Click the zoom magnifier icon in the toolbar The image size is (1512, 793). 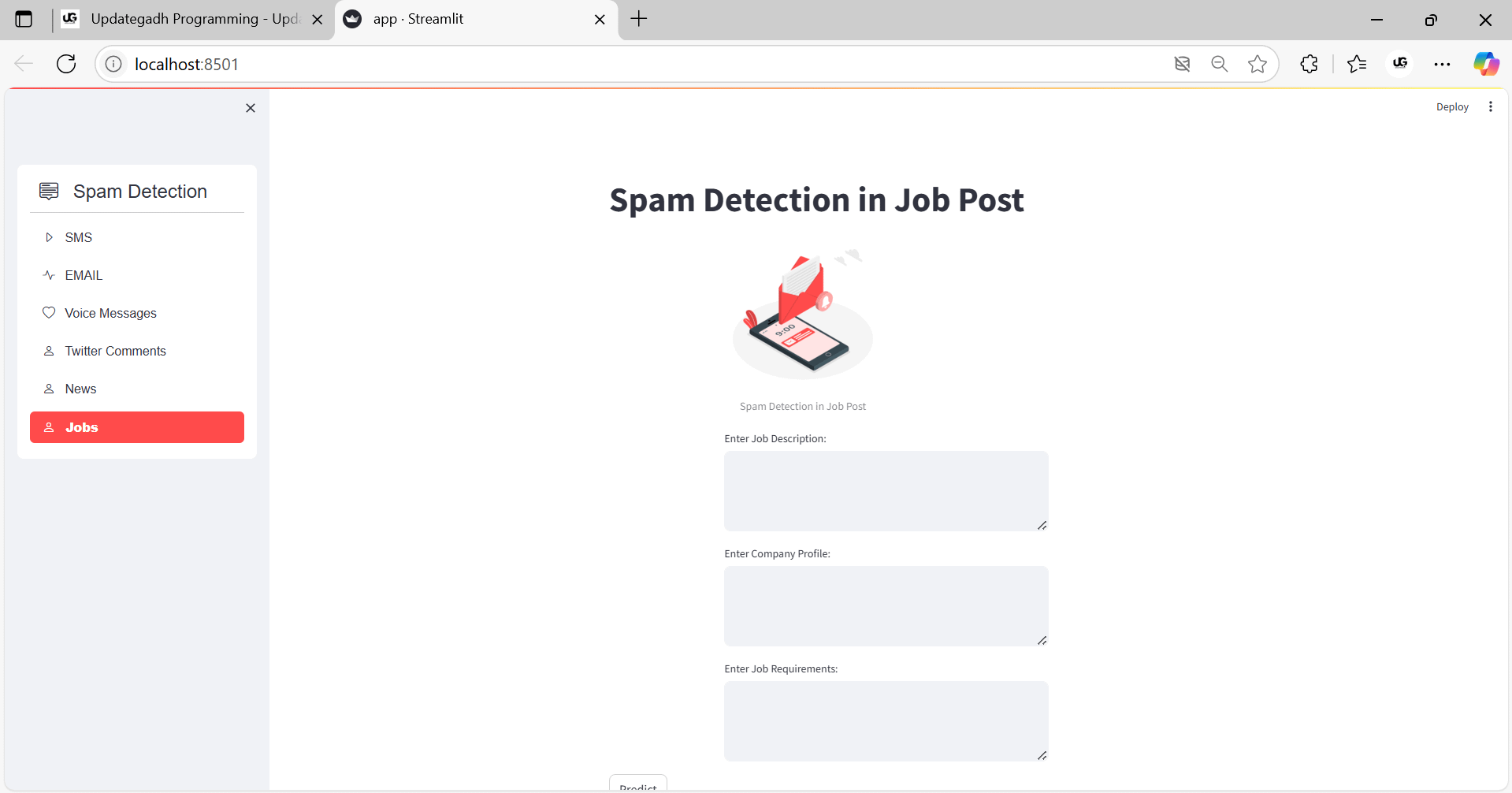coord(1219,64)
